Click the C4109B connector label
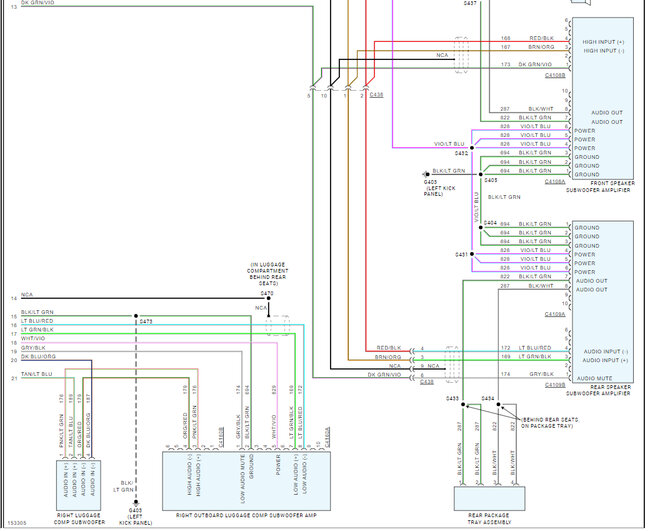The height and width of the screenshot is (531, 650). (x=555, y=386)
